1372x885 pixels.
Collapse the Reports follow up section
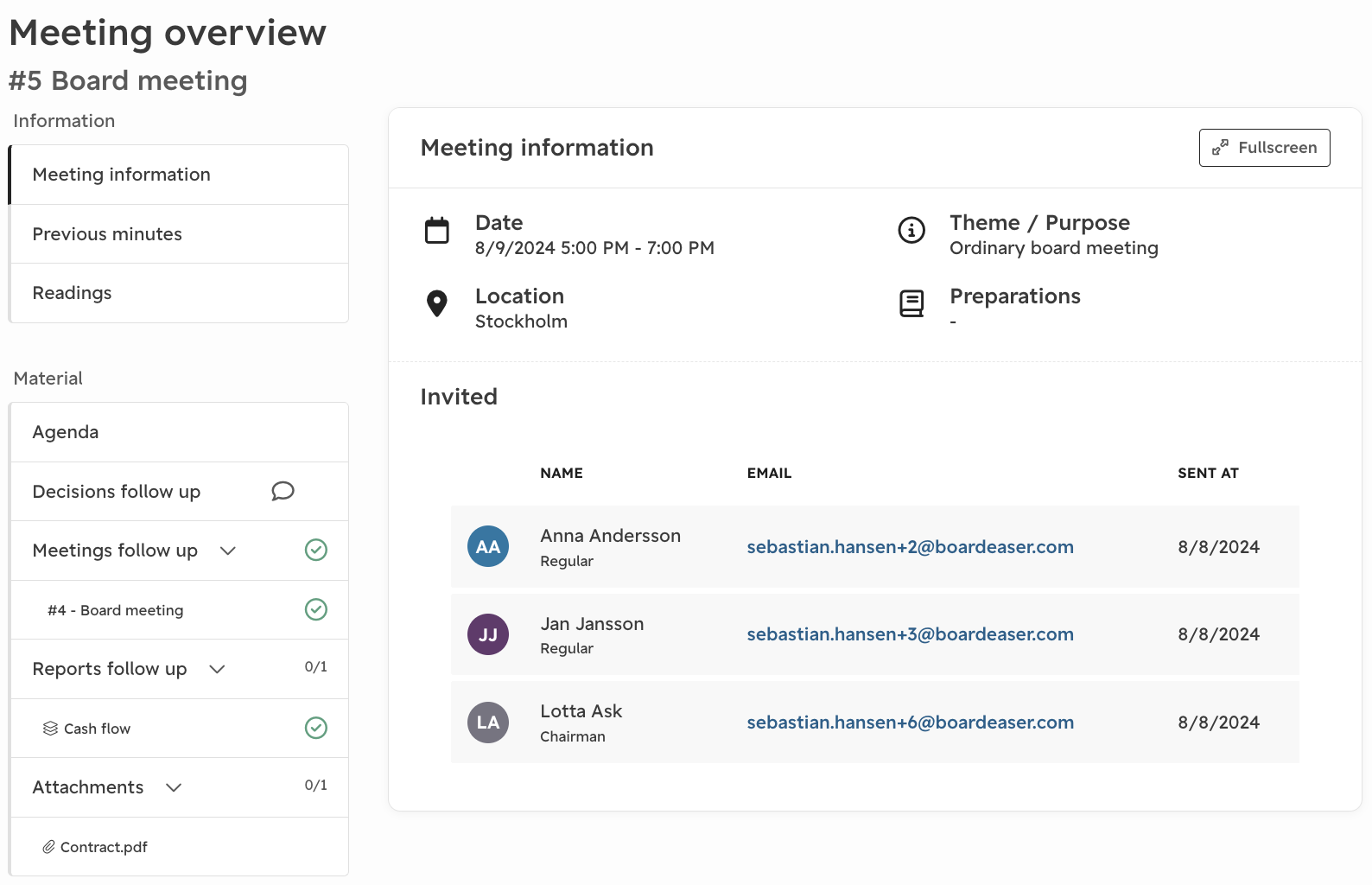[x=218, y=669]
